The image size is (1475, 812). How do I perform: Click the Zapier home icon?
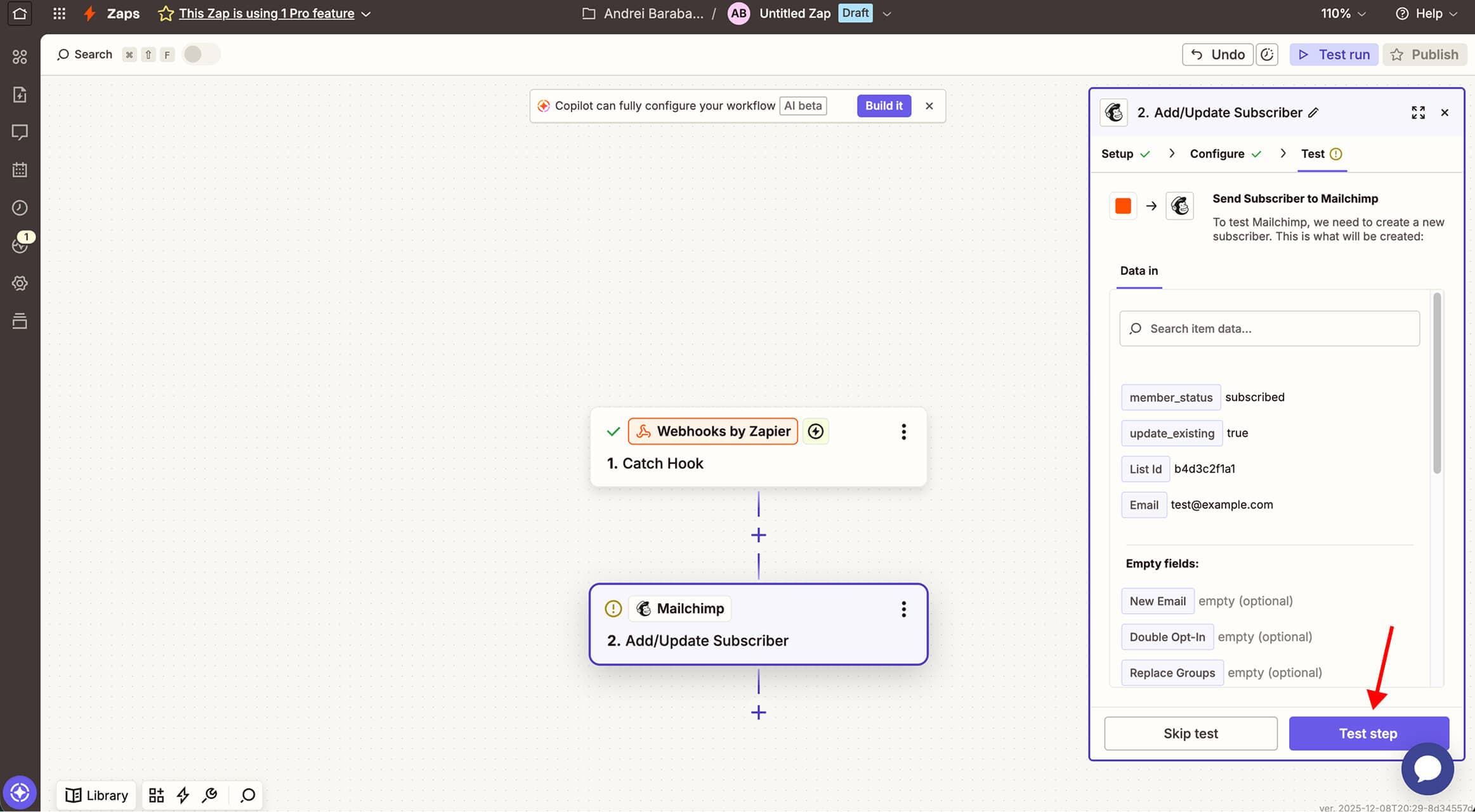[x=20, y=13]
